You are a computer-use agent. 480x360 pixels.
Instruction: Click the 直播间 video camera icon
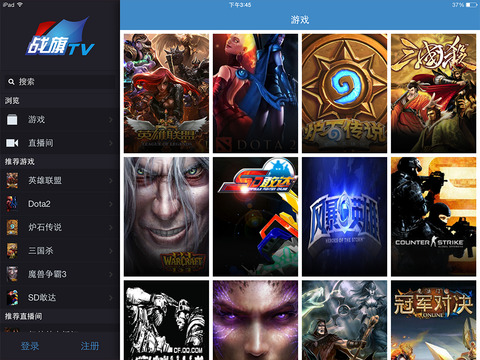12,143
